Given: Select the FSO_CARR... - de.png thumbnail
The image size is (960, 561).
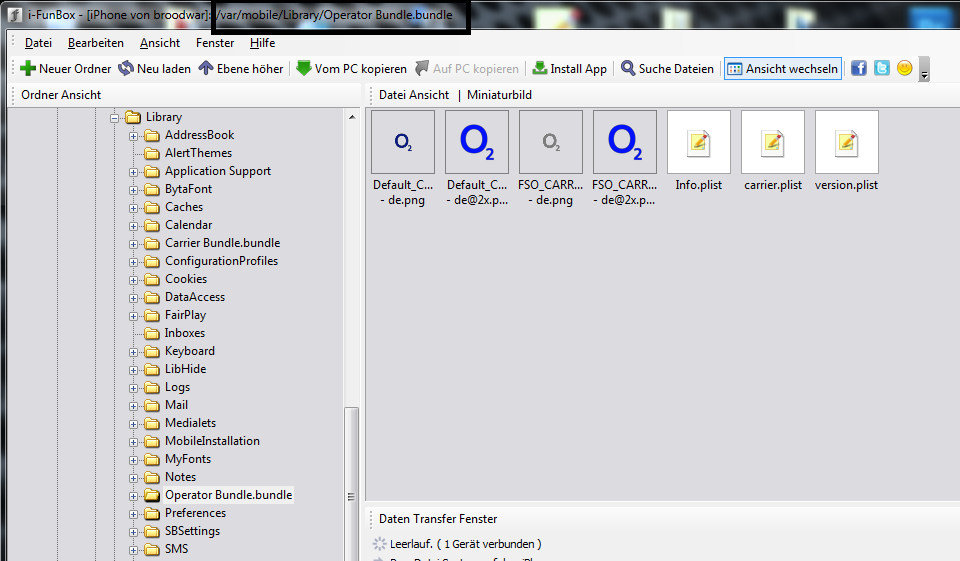Looking at the screenshot, I should click(x=551, y=142).
